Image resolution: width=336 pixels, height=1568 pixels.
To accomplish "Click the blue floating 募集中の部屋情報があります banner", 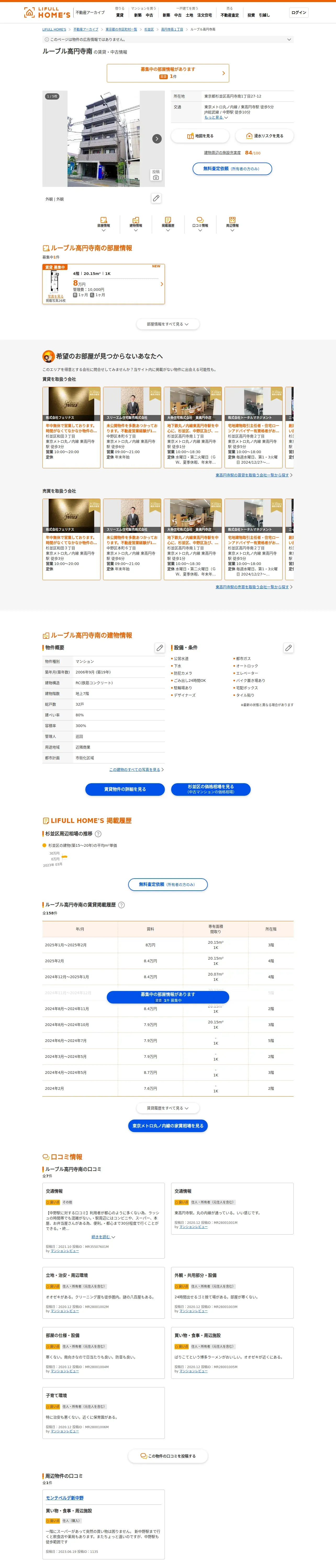I will tap(168, 997).
